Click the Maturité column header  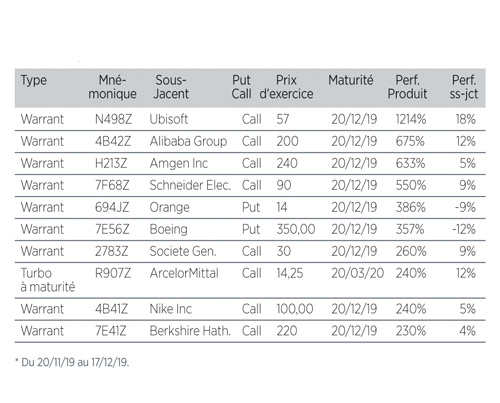pos(351,80)
